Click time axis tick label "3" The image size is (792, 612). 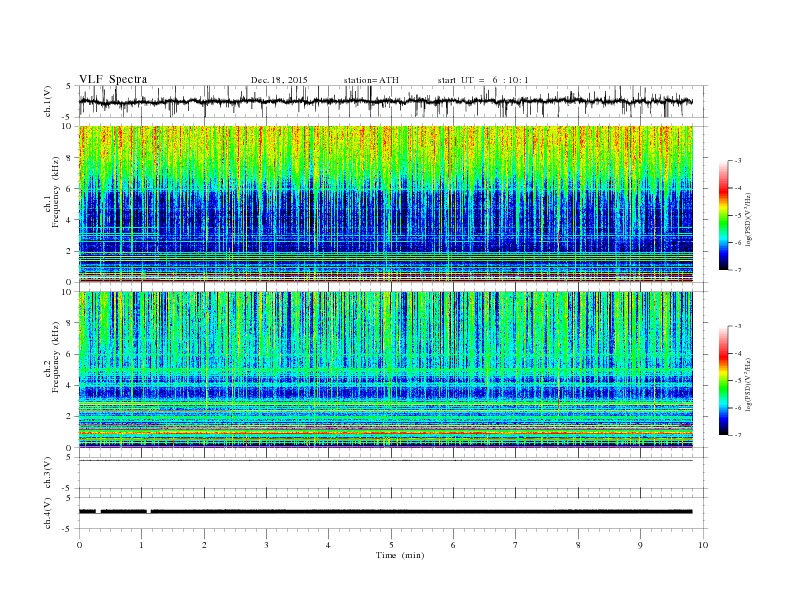[x=266, y=545]
